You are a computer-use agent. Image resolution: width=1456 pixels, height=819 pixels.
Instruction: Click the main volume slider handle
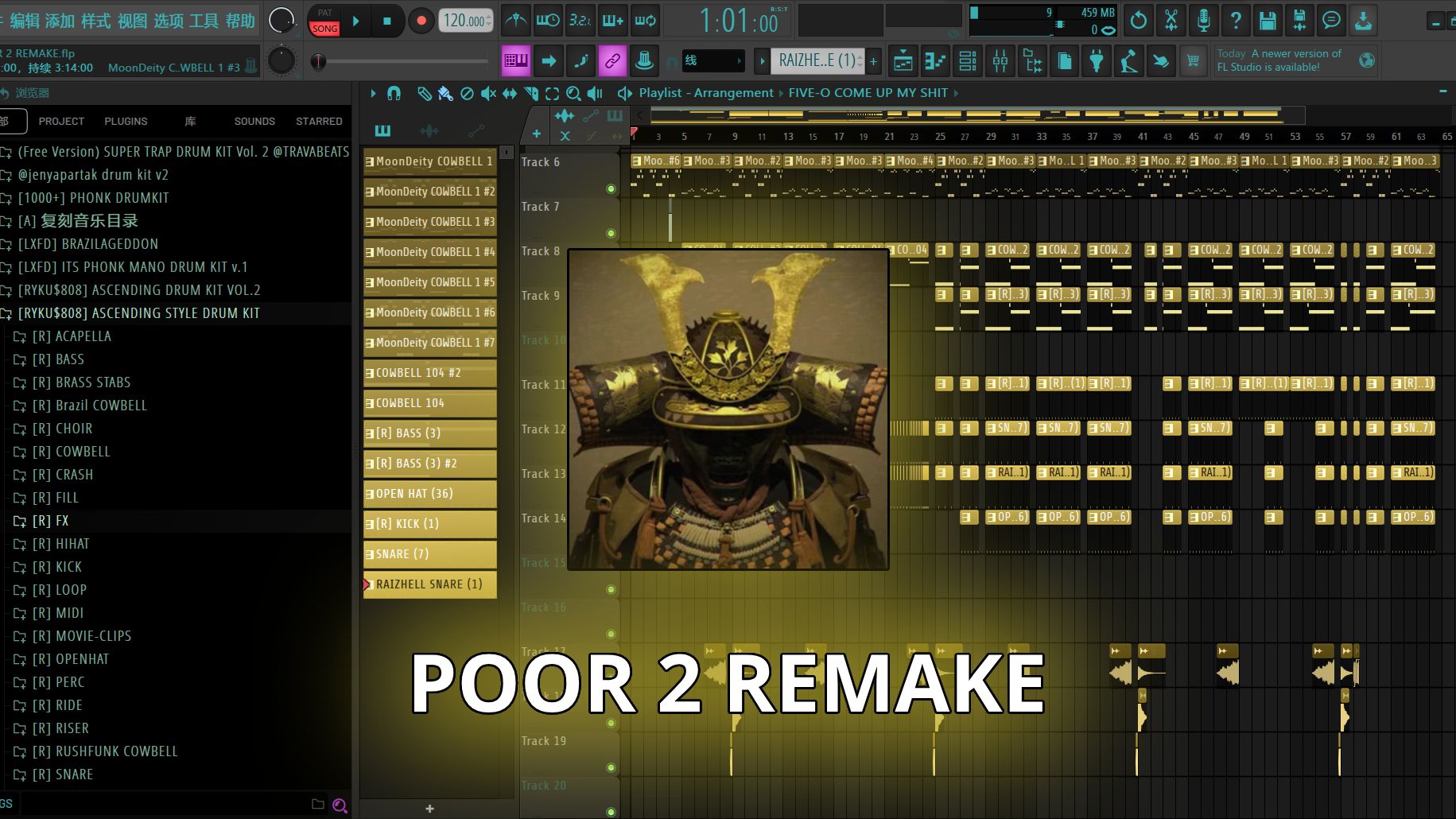(318, 61)
